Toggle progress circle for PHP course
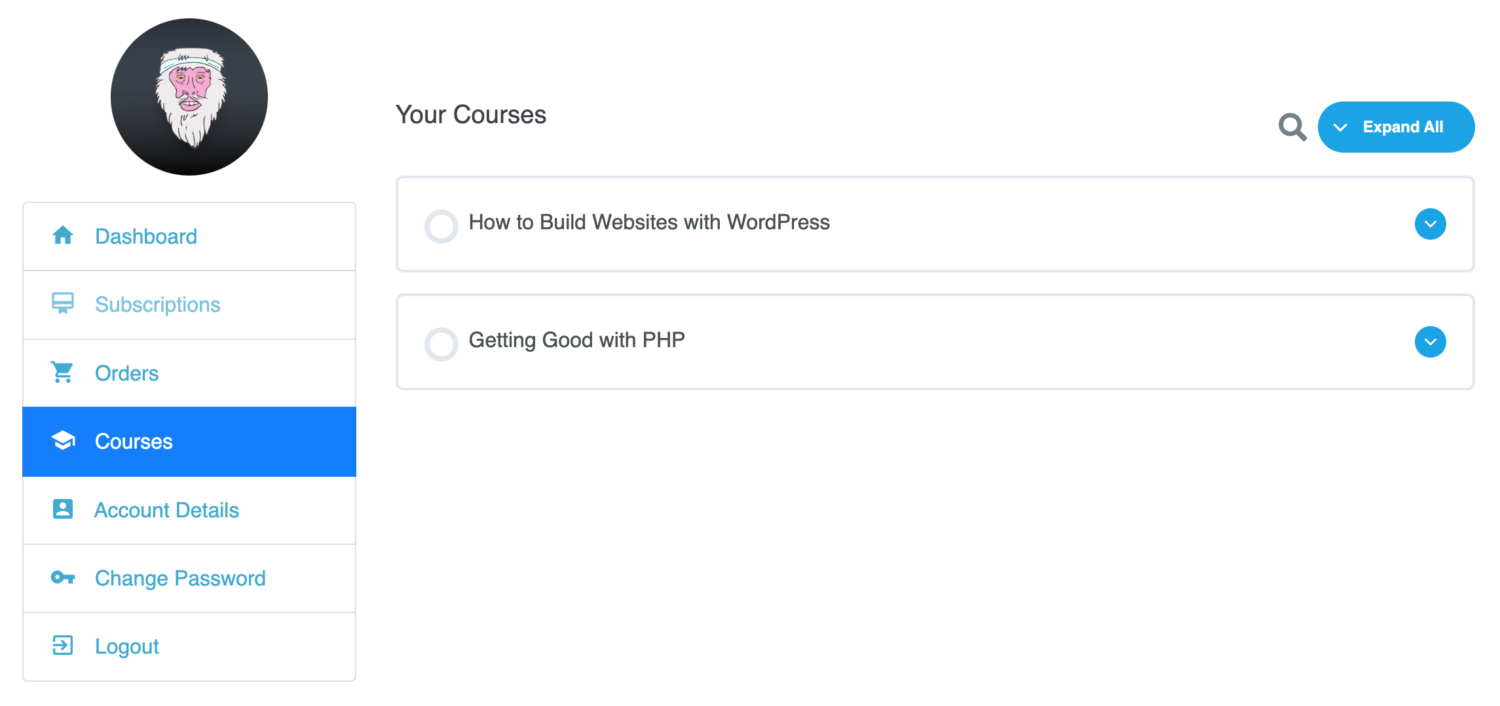Screen dimensions: 1500x706 (441, 344)
